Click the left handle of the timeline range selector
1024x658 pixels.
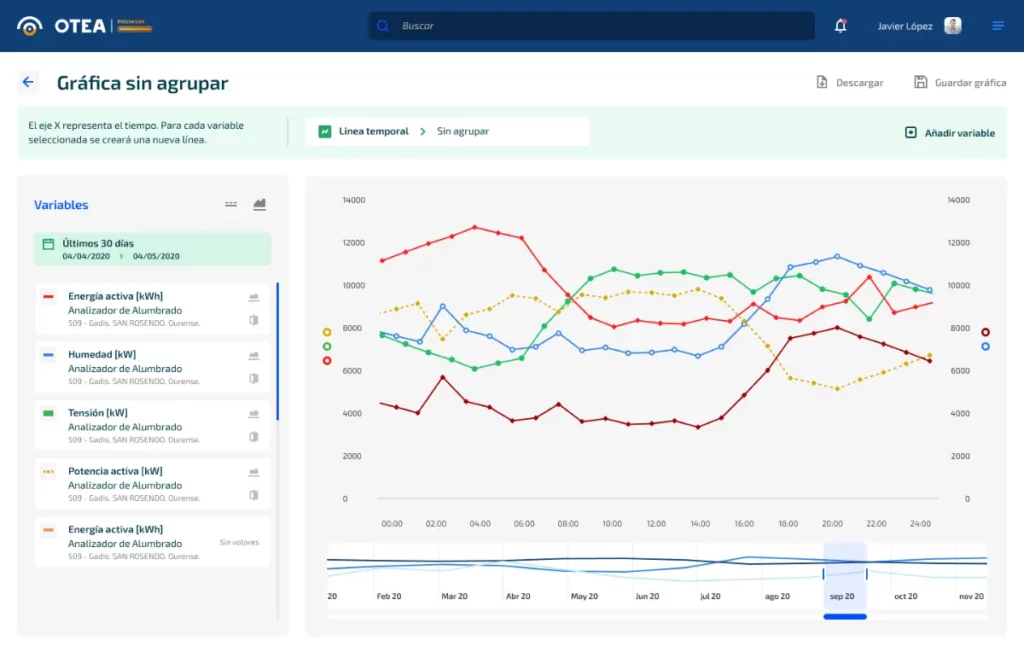pyautogui.click(x=824, y=574)
